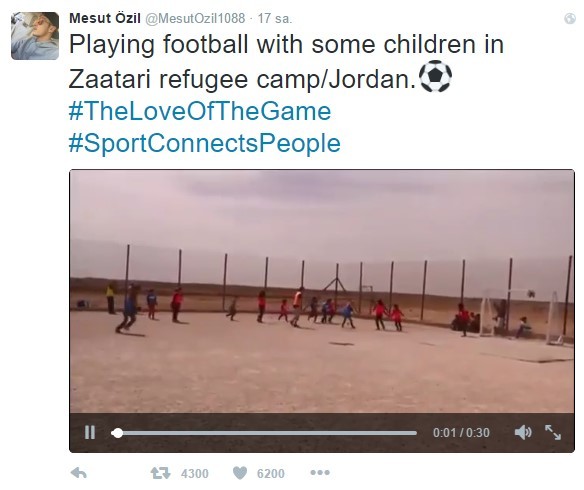Expand video to fullscreen

(553, 432)
